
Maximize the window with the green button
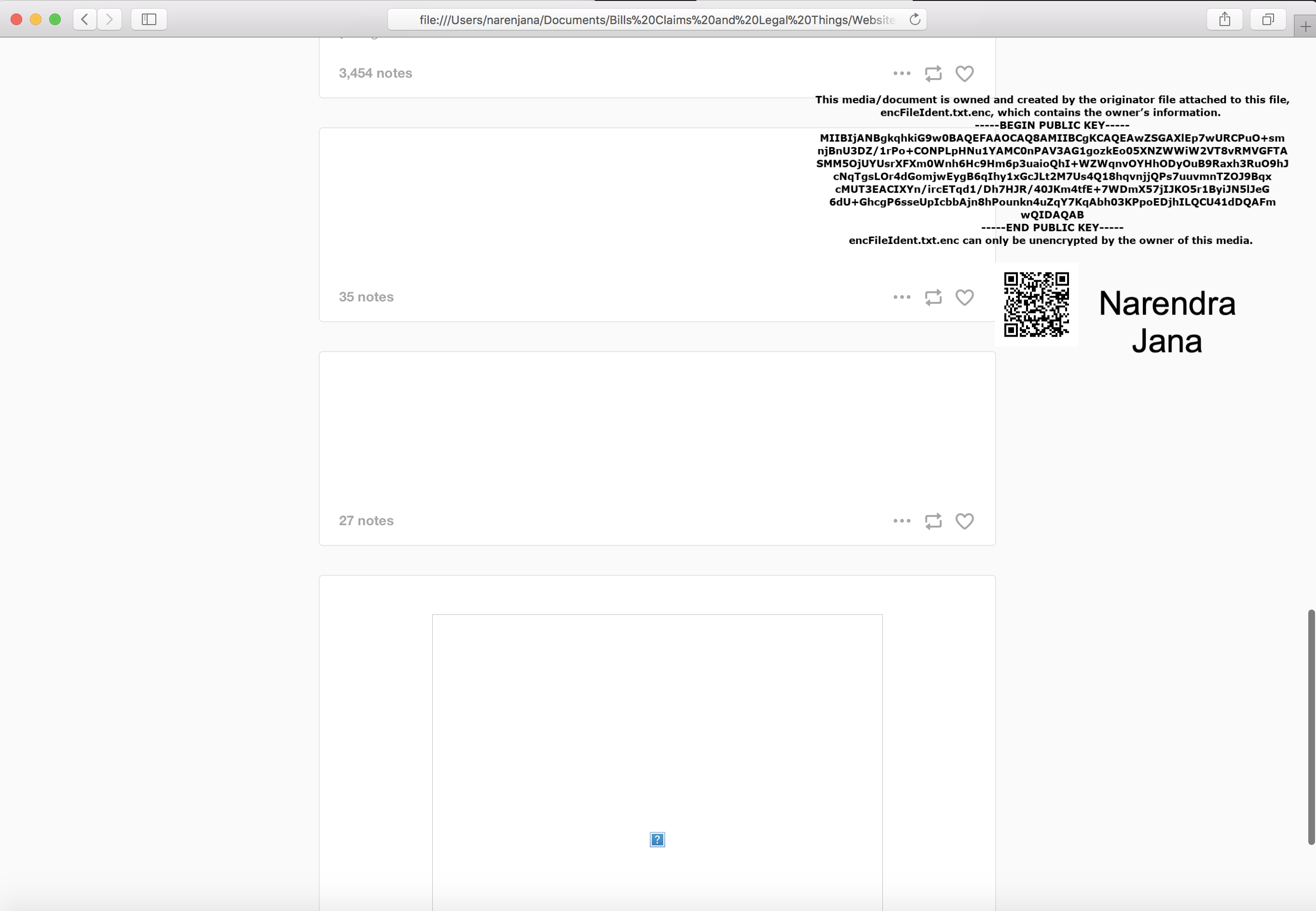click(x=55, y=19)
